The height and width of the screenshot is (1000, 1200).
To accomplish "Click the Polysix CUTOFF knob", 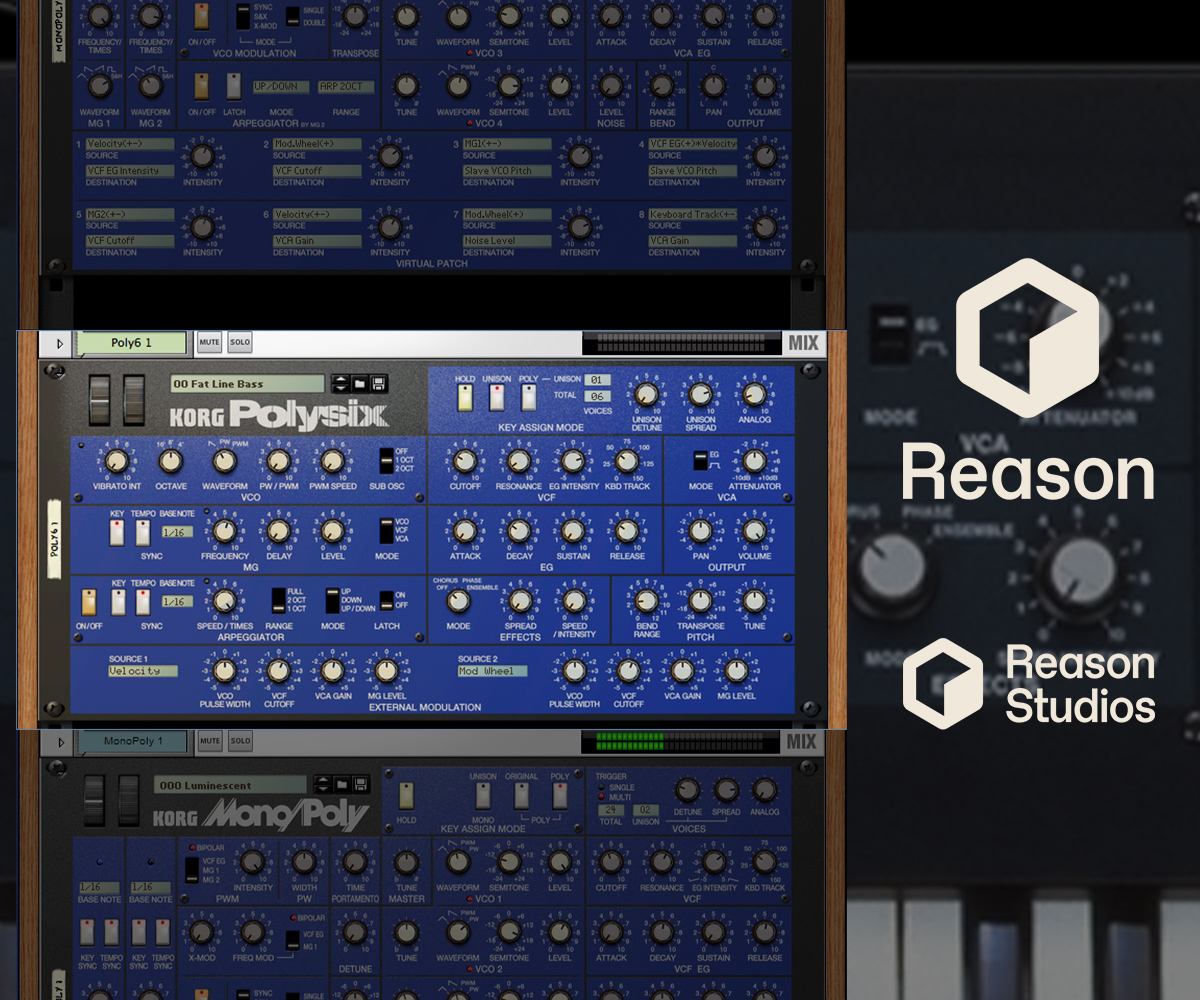I will 464,461.
